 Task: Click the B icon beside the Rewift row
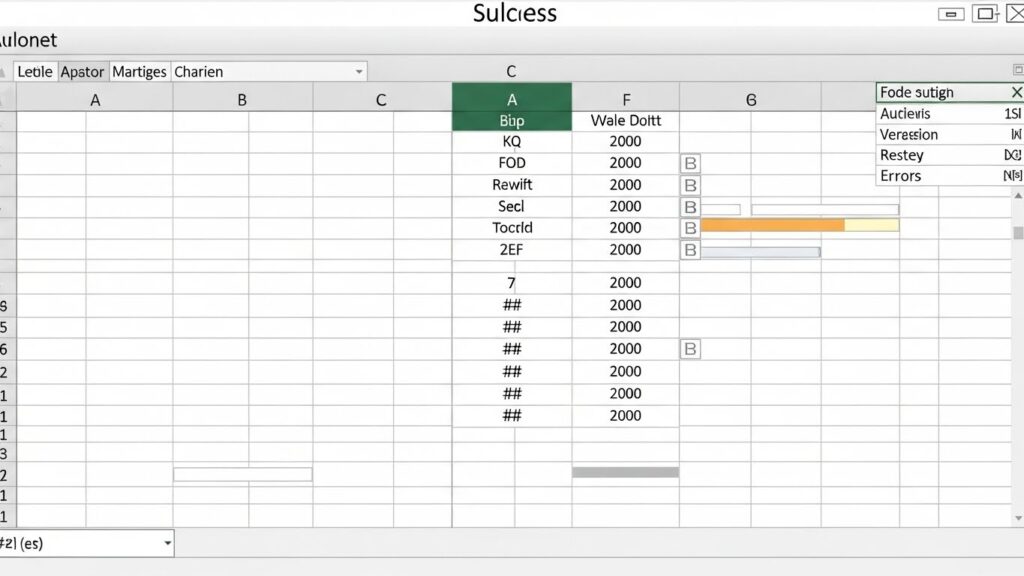[x=690, y=185]
